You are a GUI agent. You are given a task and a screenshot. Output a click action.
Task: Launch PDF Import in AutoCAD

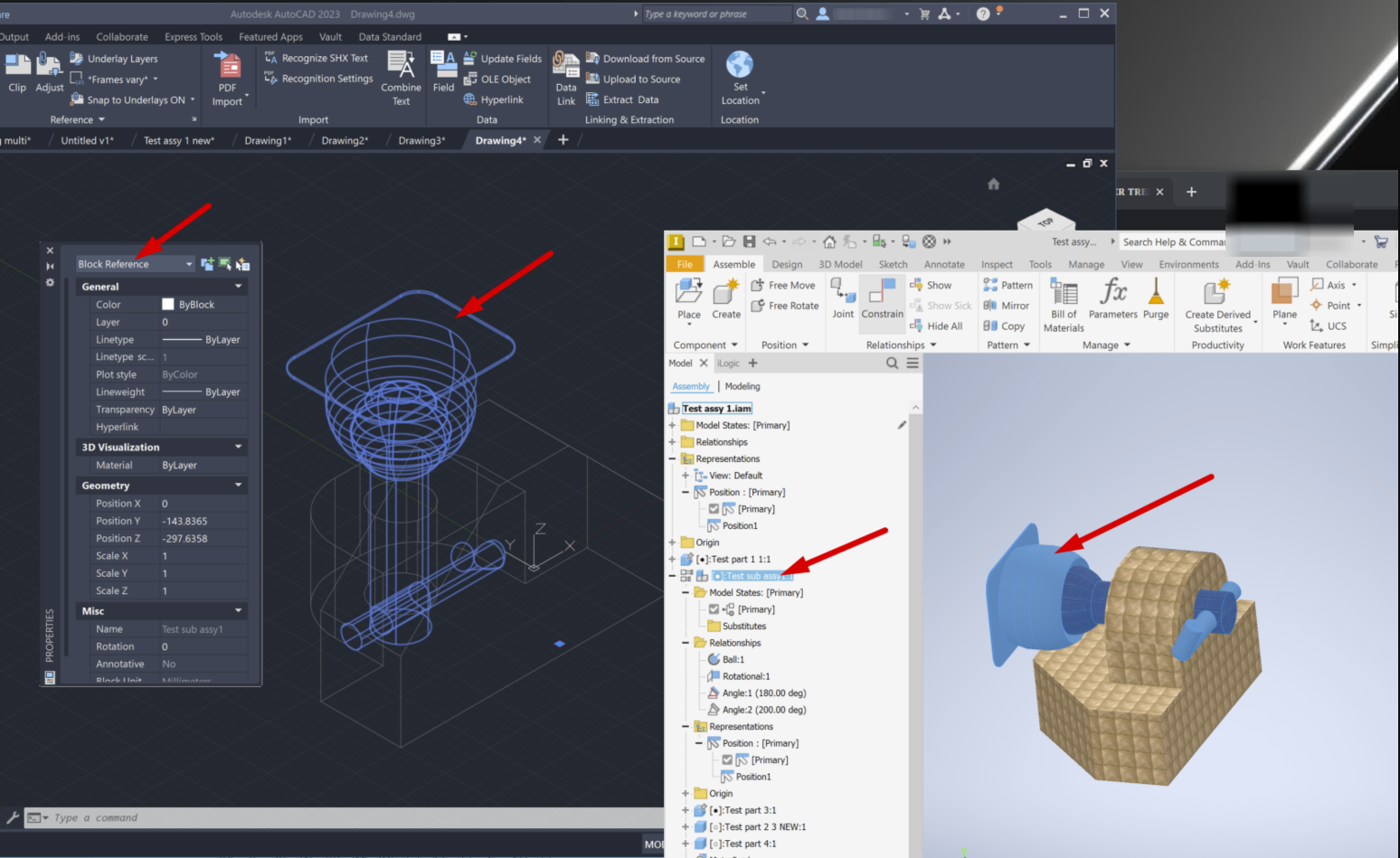point(228,77)
